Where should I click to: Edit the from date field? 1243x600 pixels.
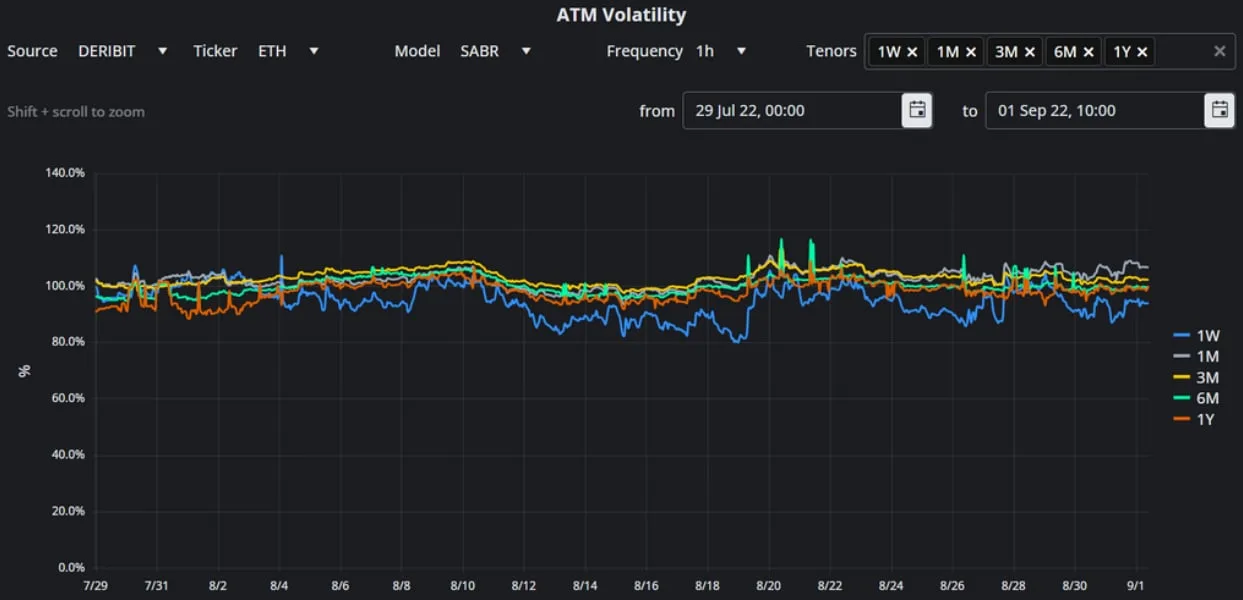coord(792,110)
